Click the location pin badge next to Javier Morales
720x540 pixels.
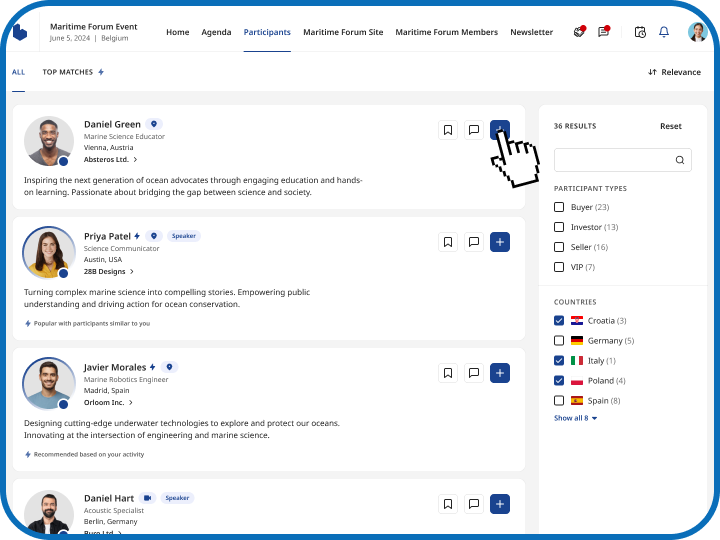[169, 367]
